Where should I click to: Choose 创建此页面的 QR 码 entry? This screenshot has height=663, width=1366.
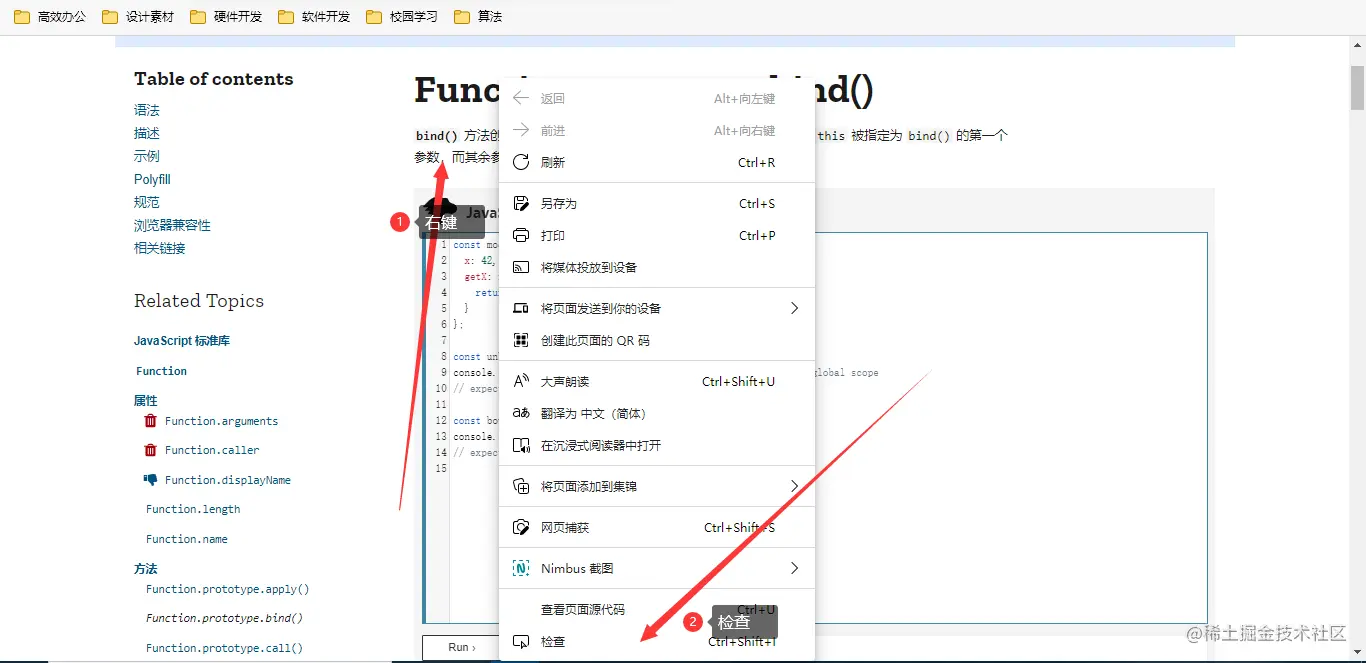[x=657, y=340]
